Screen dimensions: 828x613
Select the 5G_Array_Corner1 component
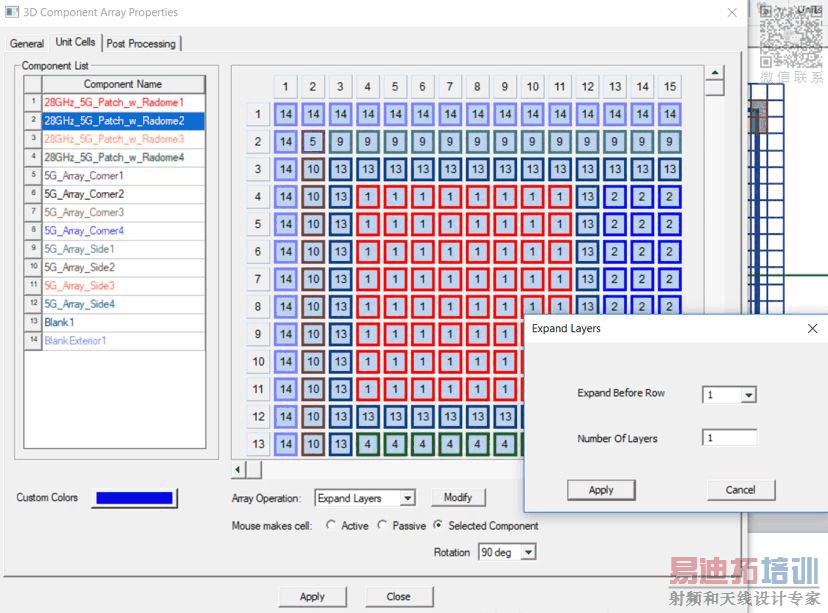point(123,176)
